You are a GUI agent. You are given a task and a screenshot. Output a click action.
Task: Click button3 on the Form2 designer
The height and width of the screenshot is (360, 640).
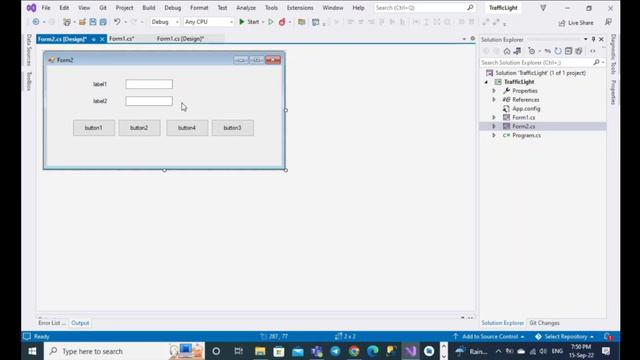233,128
